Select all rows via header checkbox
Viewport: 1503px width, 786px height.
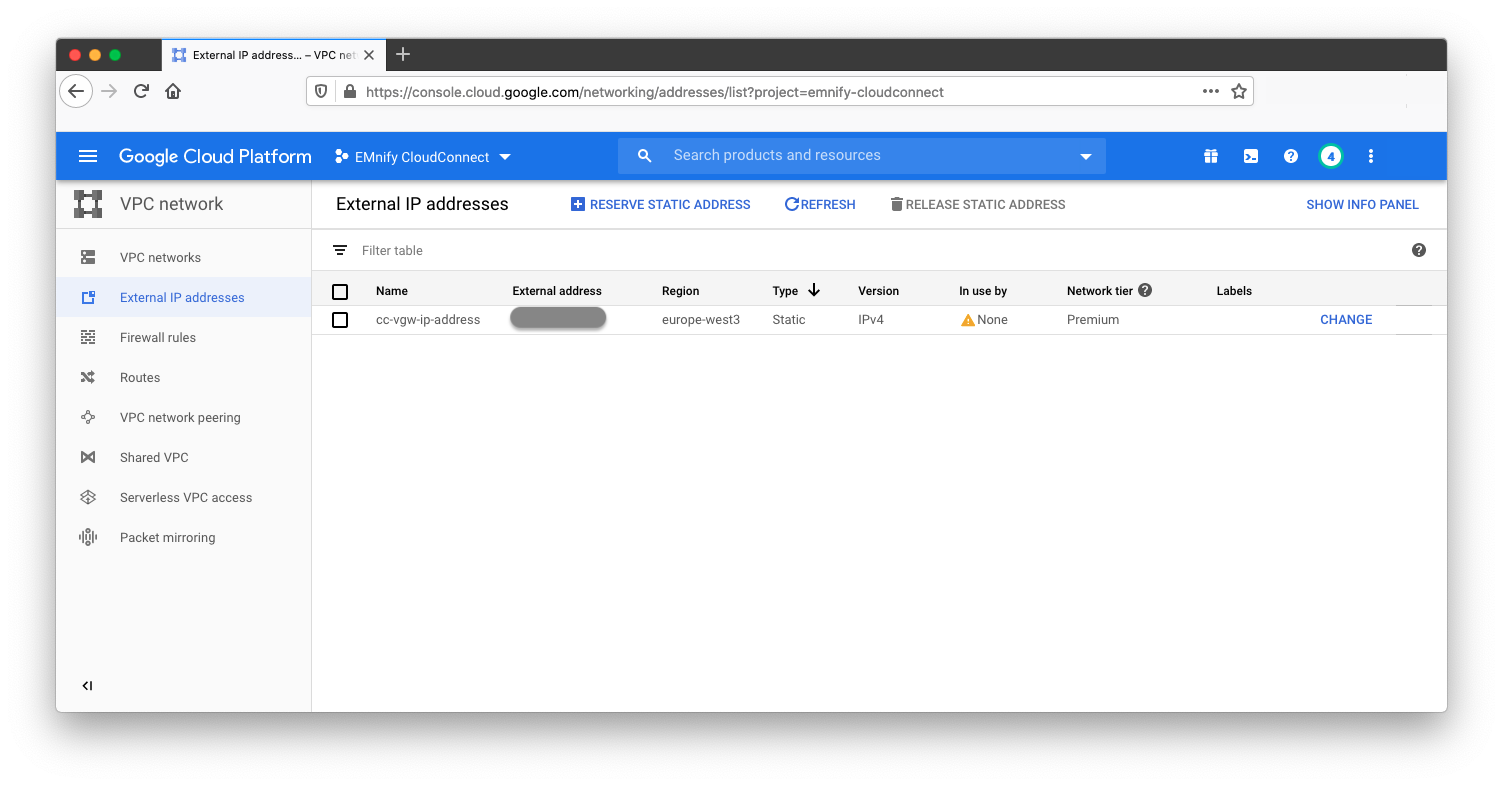click(x=340, y=291)
